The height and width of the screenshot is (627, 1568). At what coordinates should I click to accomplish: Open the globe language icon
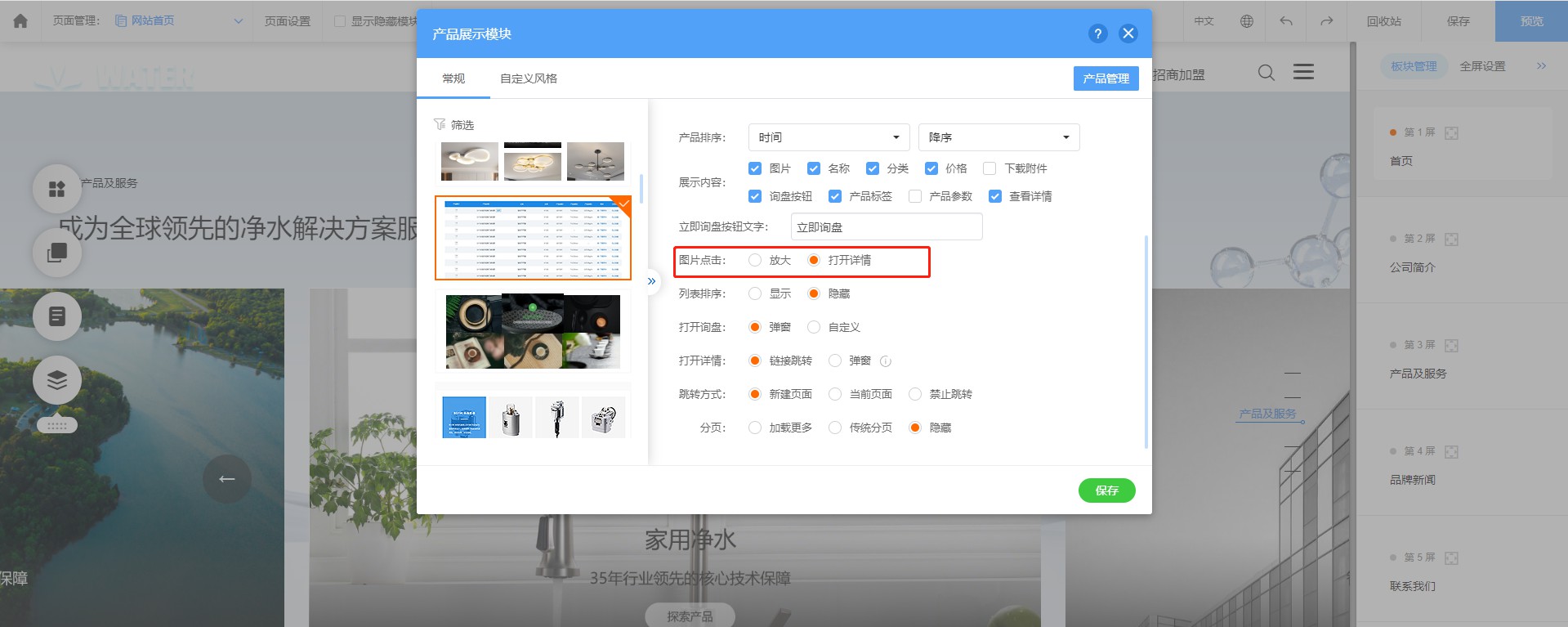(x=1246, y=20)
